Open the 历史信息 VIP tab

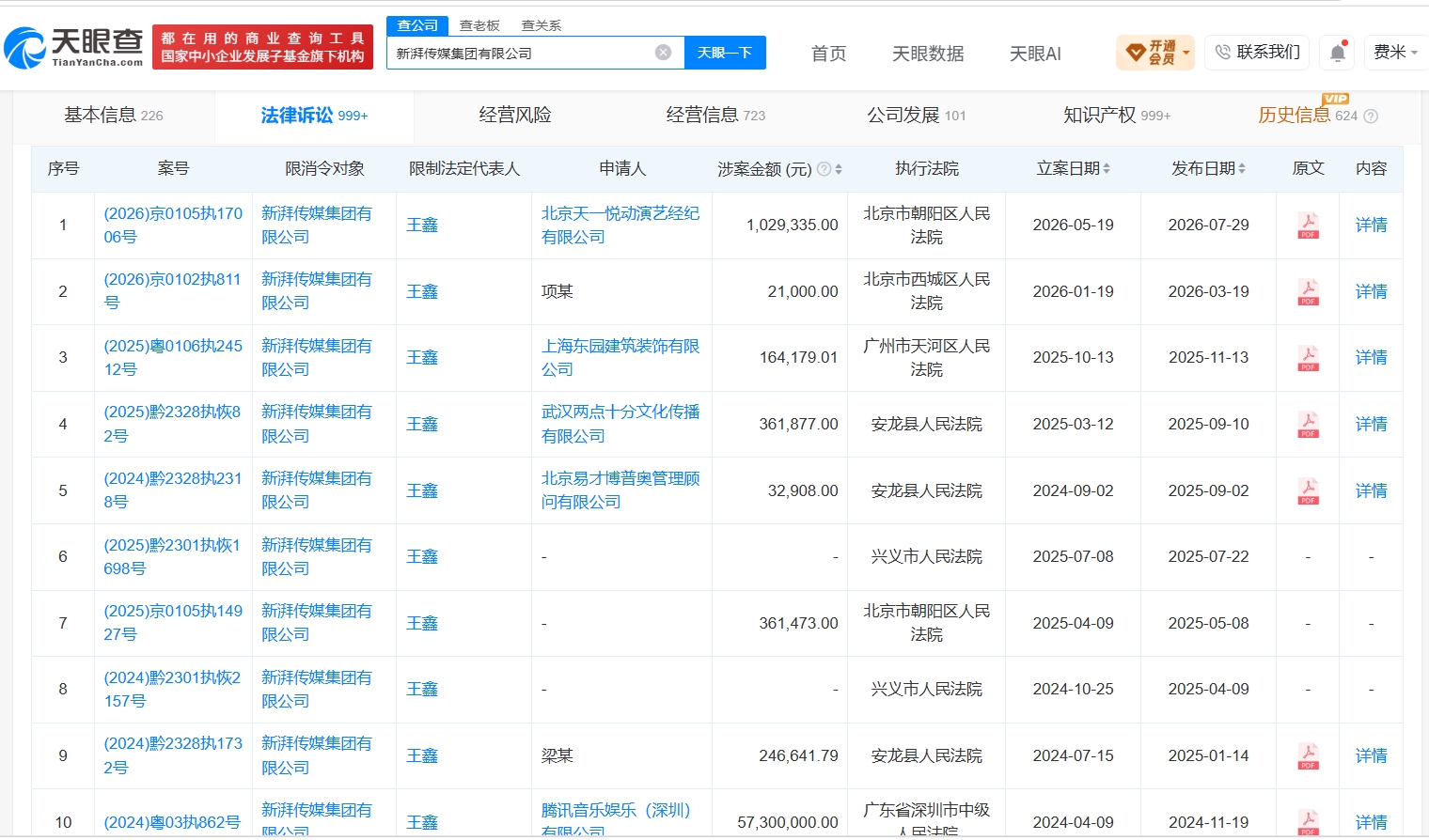(x=1308, y=116)
